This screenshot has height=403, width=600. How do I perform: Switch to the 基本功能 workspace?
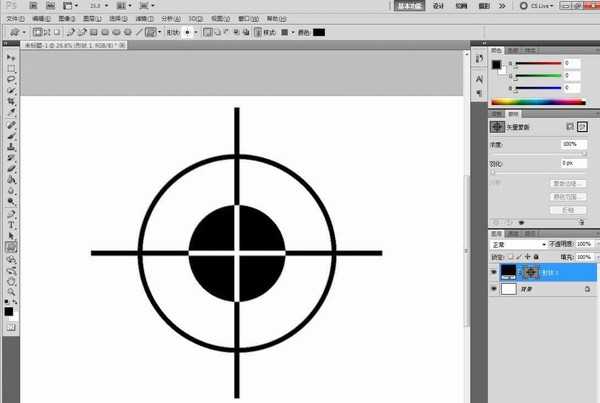408,5
